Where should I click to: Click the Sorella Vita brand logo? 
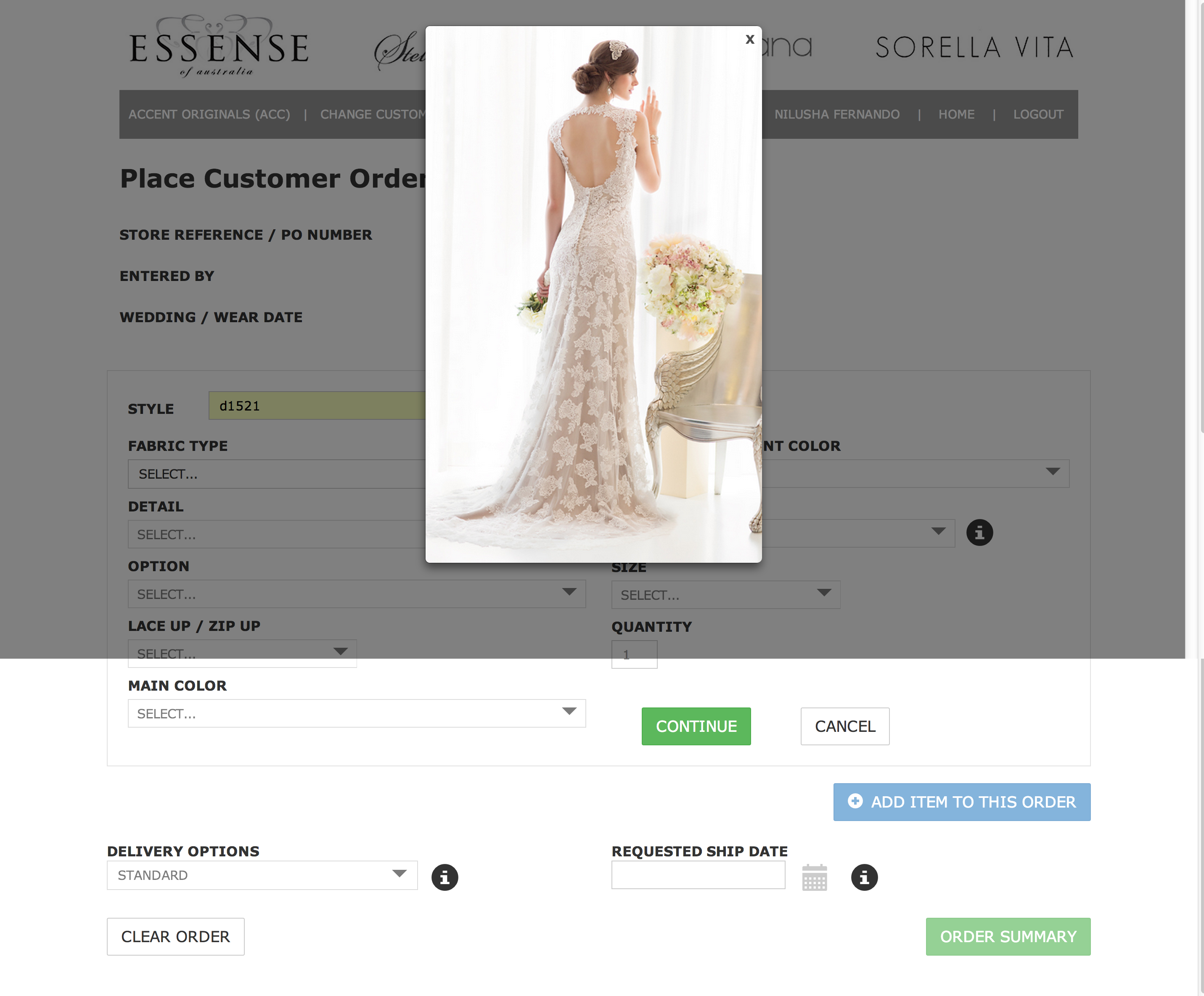(974, 48)
